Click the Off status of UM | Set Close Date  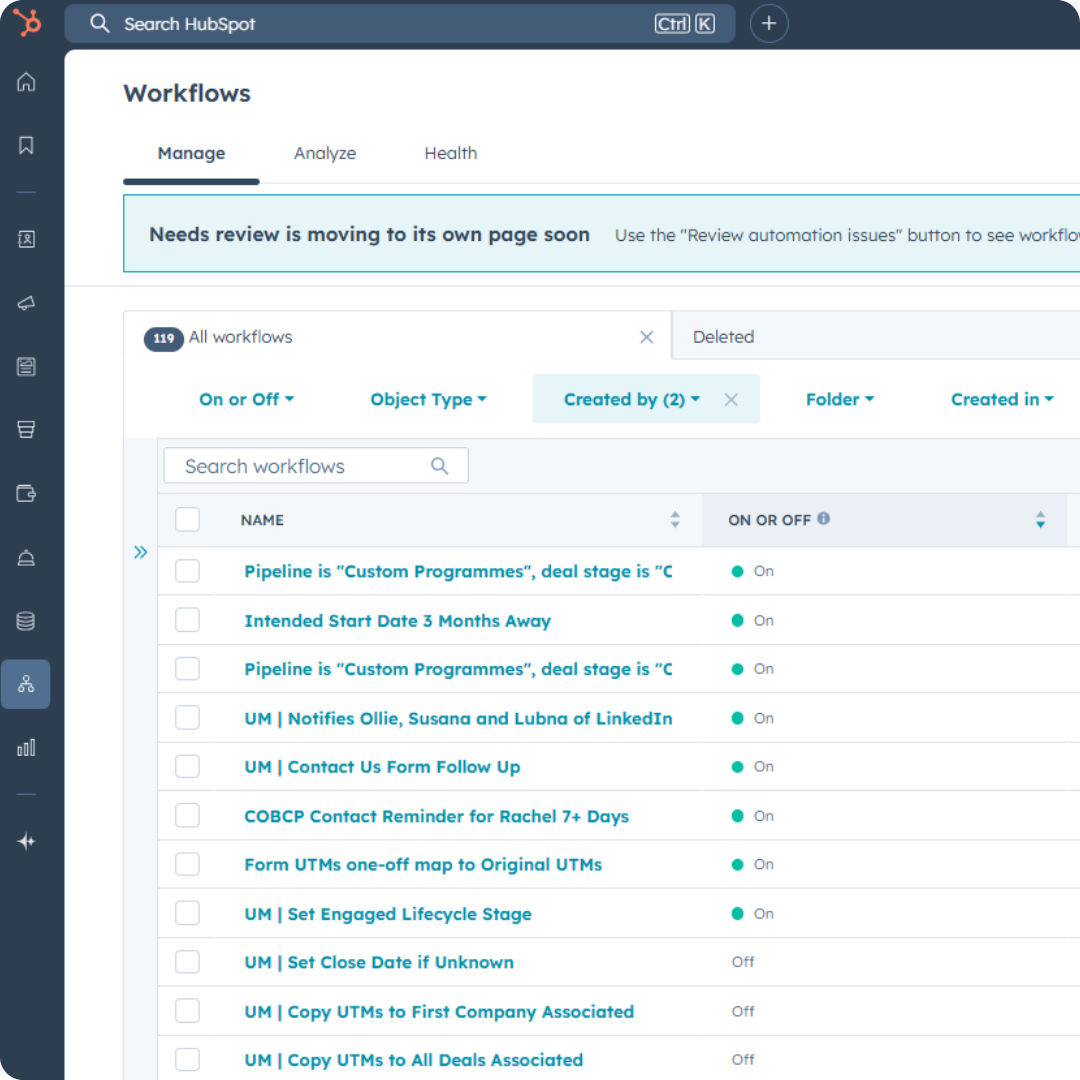tap(742, 962)
